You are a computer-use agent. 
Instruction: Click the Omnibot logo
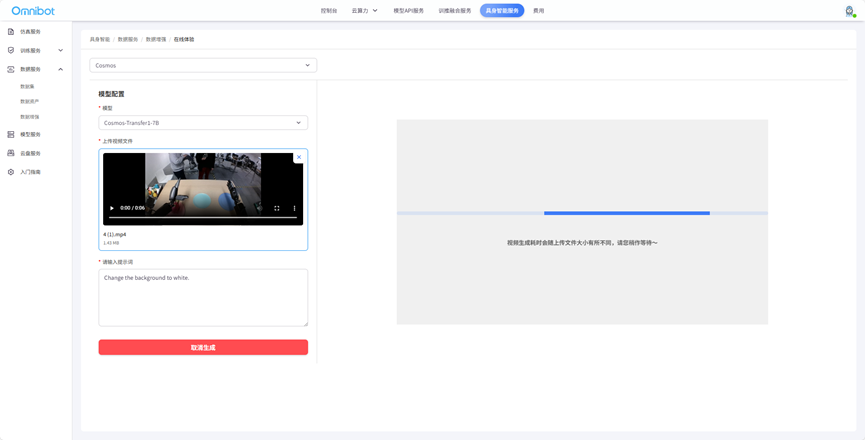tap(33, 10)
